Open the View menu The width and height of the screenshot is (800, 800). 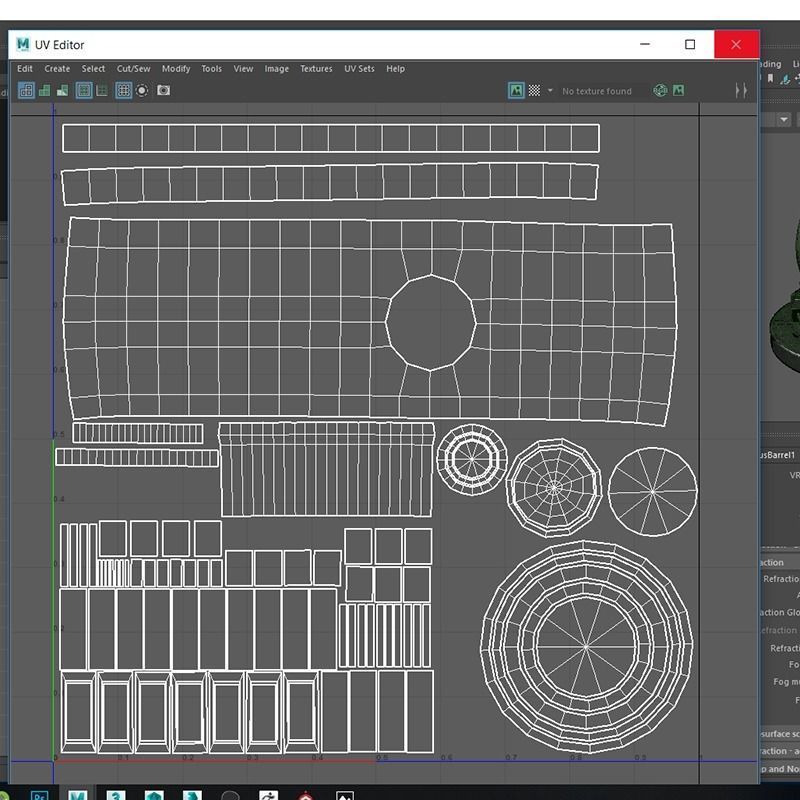coord(243,69)
